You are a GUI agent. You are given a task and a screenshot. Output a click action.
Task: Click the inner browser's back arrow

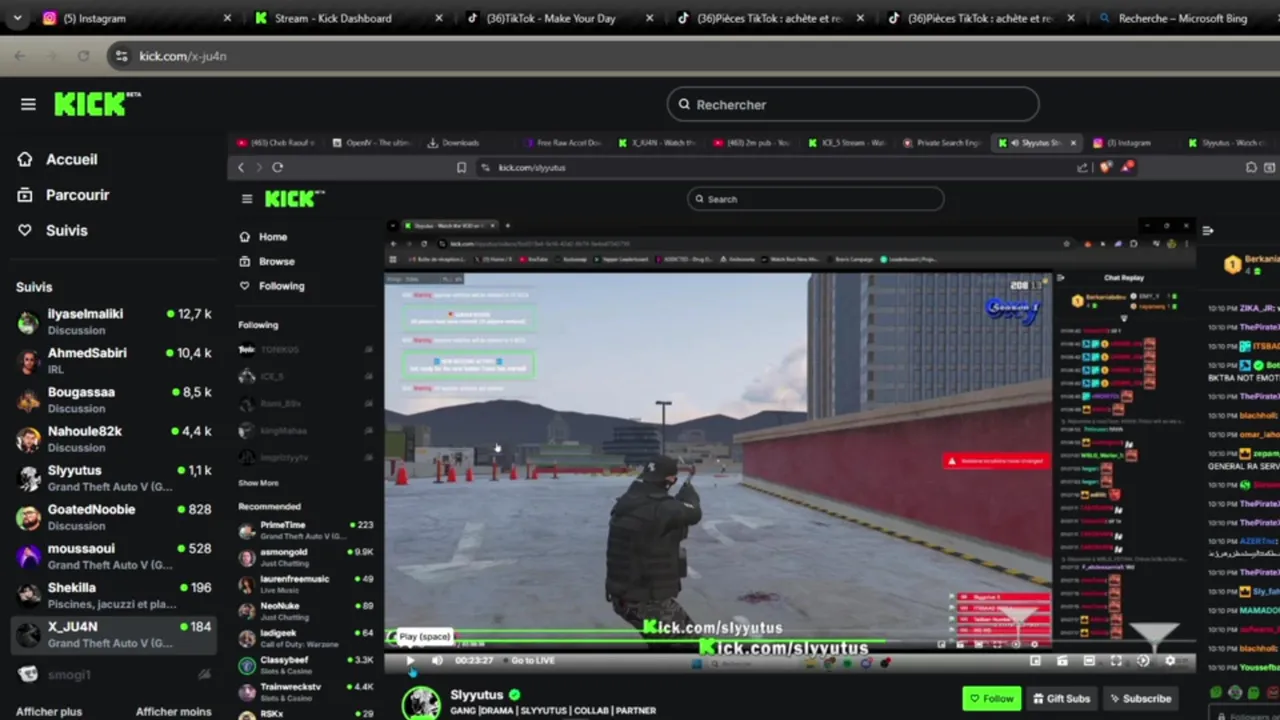pyautogui.click(x=241, y=167)
